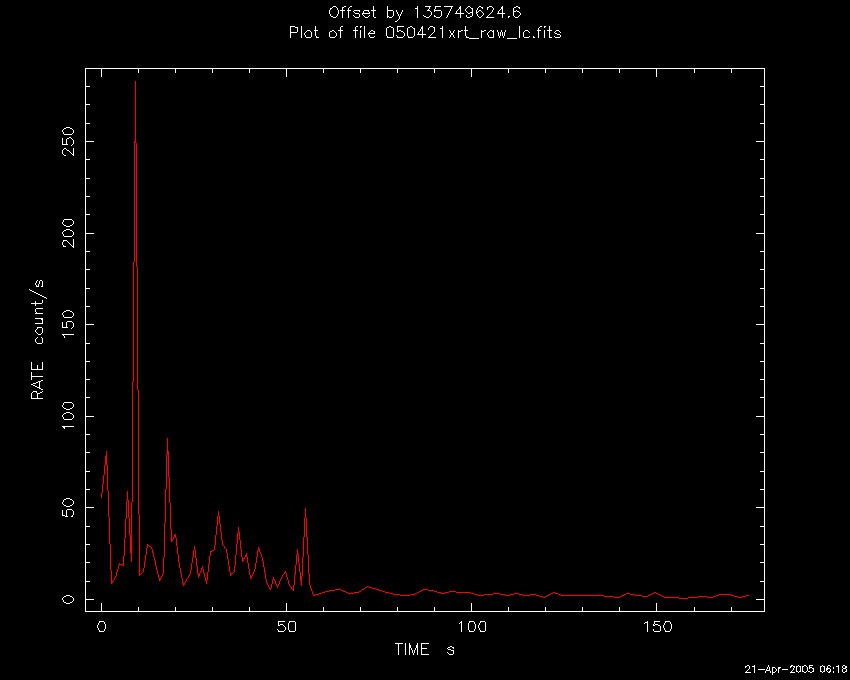850x680 pixels.
Task: Click the subtitle 'Plot of file 050421xrt_raw_lc.fits'
Action: coord(425,33)
